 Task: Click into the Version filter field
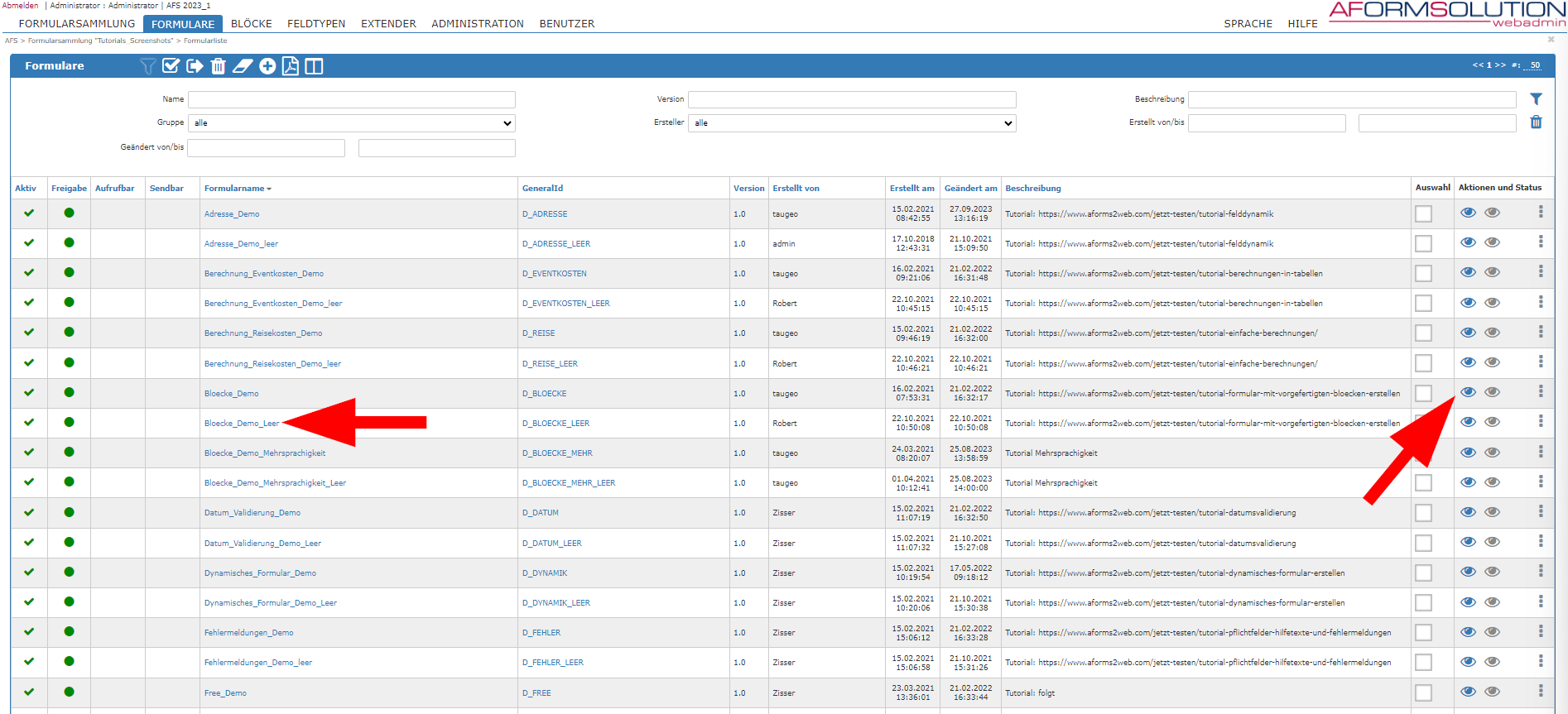(852, 99)
